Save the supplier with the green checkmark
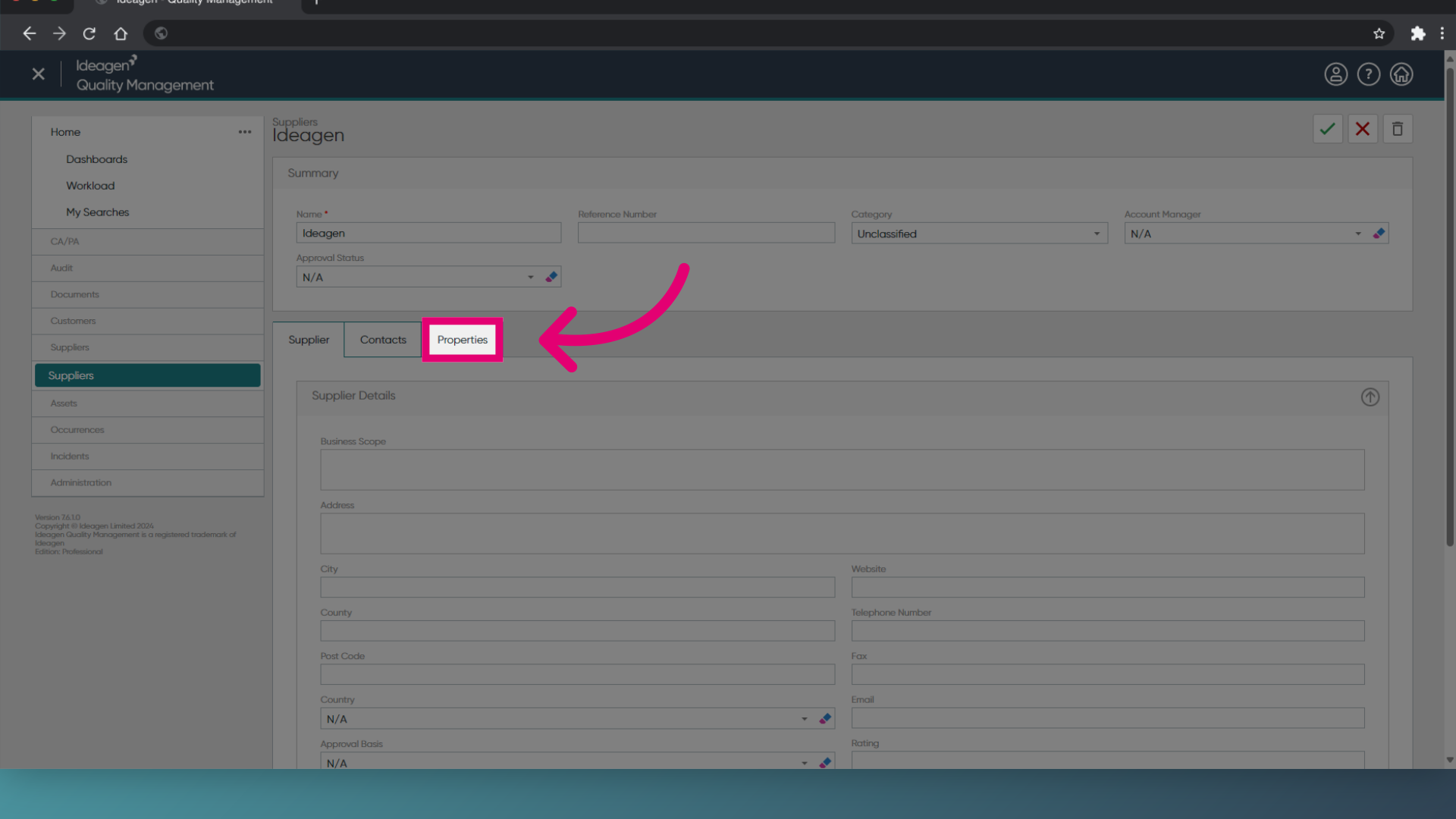 tap(1327, 129)
